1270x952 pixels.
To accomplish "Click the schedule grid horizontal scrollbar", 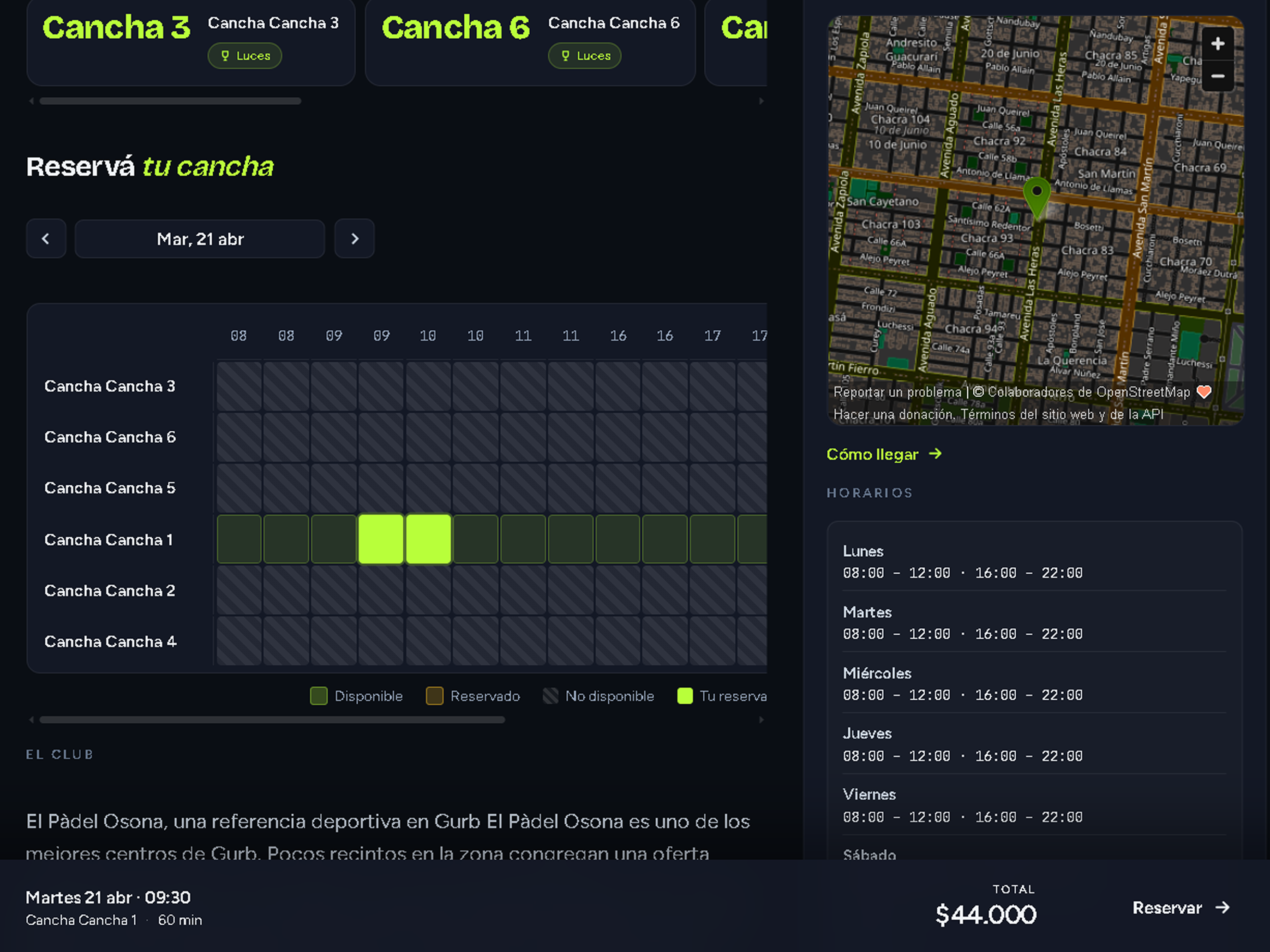I will coord(272,720).
